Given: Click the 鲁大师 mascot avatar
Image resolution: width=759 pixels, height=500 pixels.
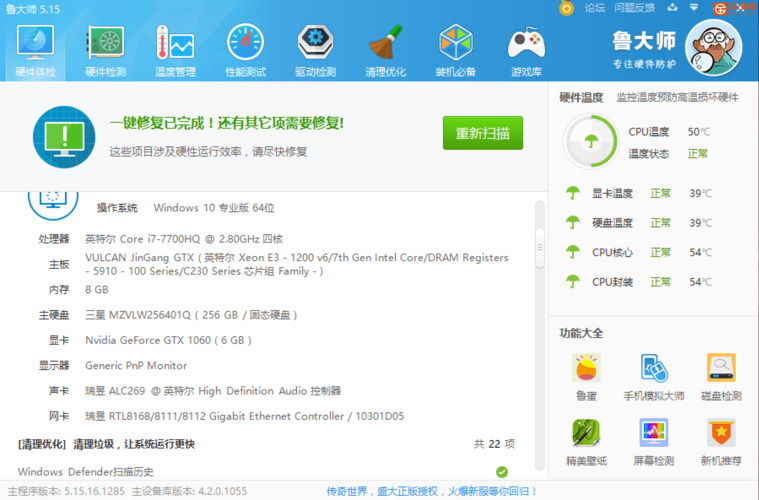Looking at the screenshot, I should tap(713, 47).
